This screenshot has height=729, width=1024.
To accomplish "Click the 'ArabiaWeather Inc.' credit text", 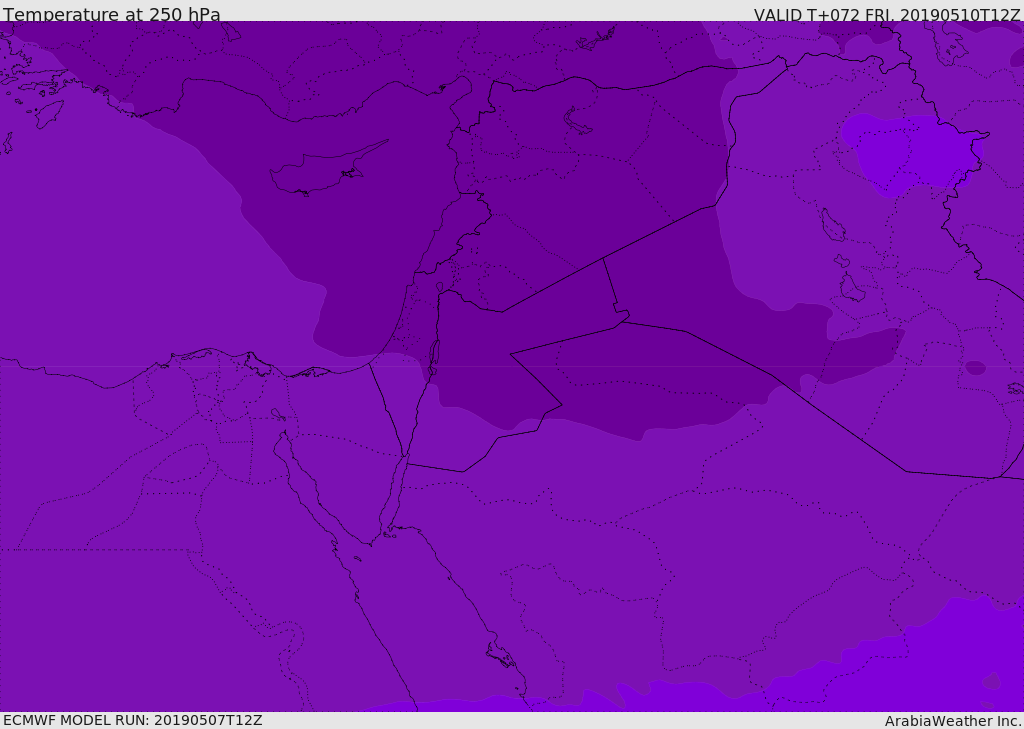I will pyautogui.click(x=953, y=721).
